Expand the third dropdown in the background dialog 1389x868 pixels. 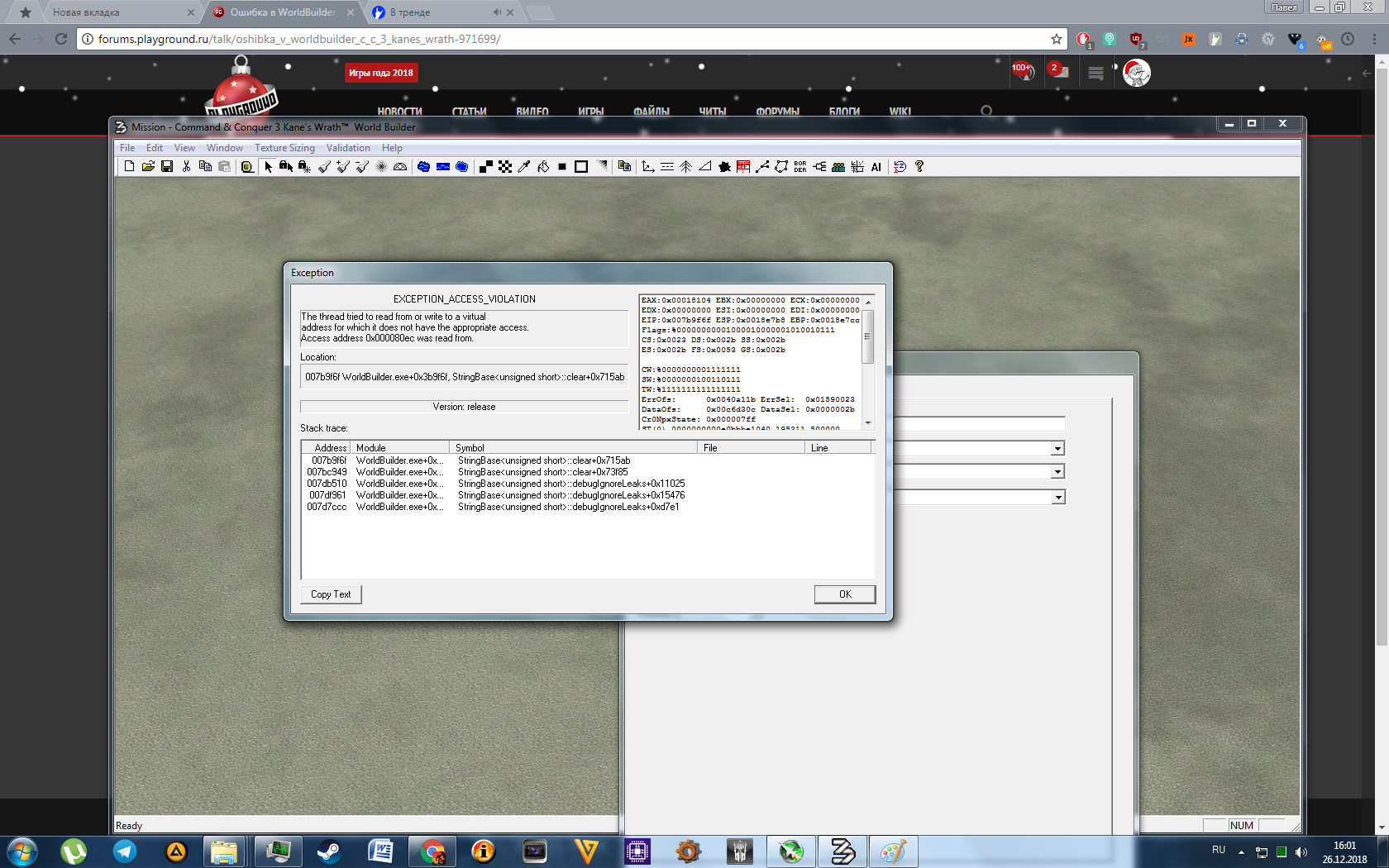click(1057, 498)
